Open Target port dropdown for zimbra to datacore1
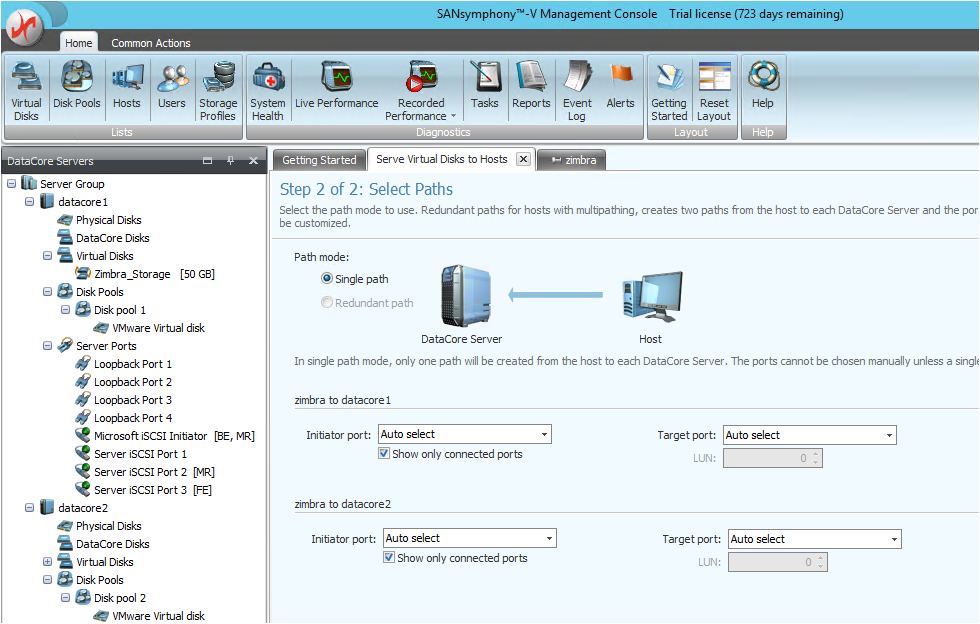The width and height of the screenshot is (980, 624). [x=889, y=435]
